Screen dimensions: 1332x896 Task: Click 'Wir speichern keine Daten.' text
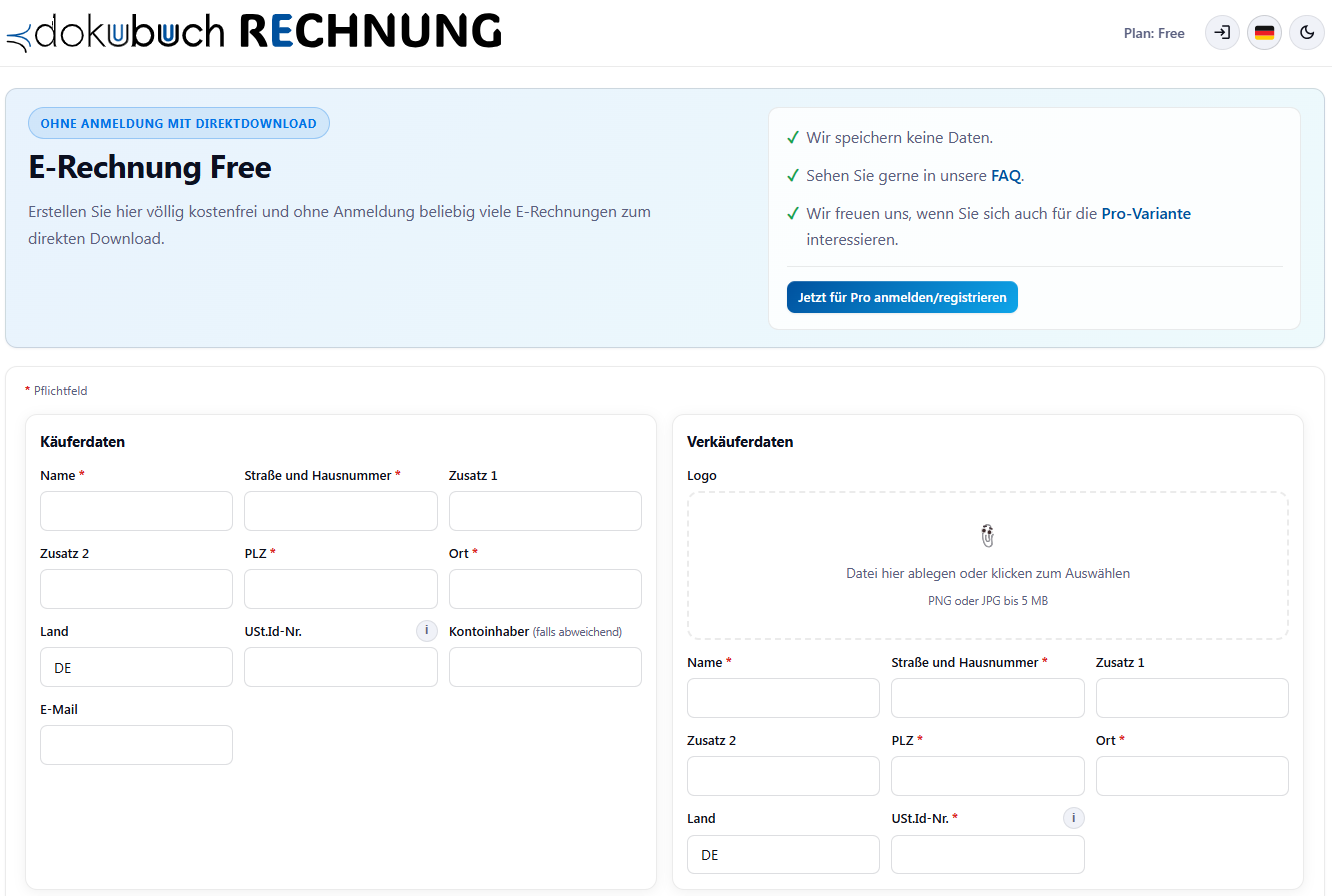(900, 138)
